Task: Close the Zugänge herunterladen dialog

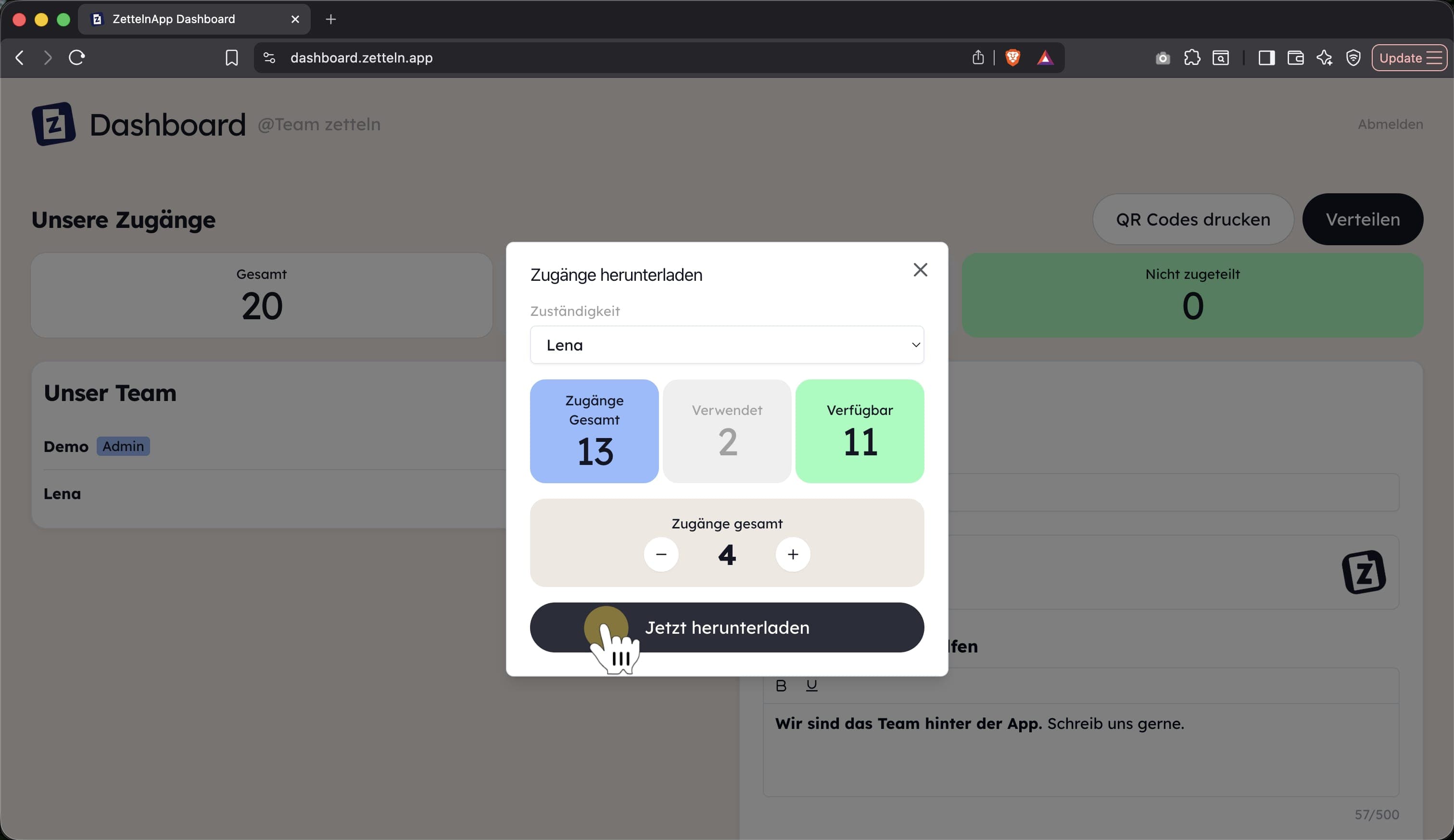Action: click(920, 269)
